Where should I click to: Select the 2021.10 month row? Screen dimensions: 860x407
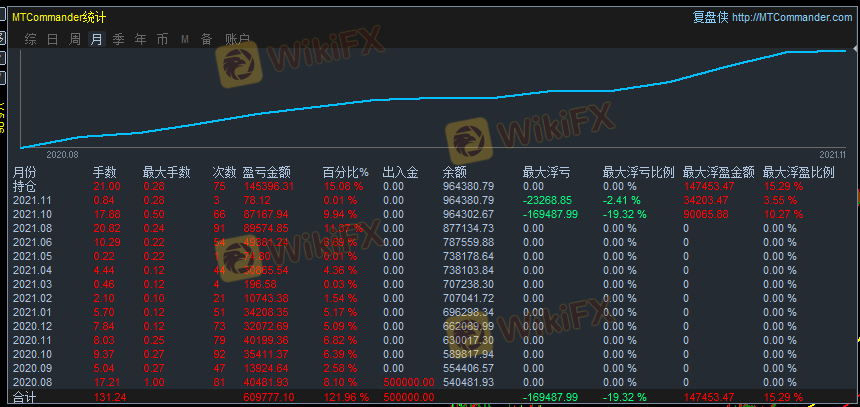pos(30,214)
